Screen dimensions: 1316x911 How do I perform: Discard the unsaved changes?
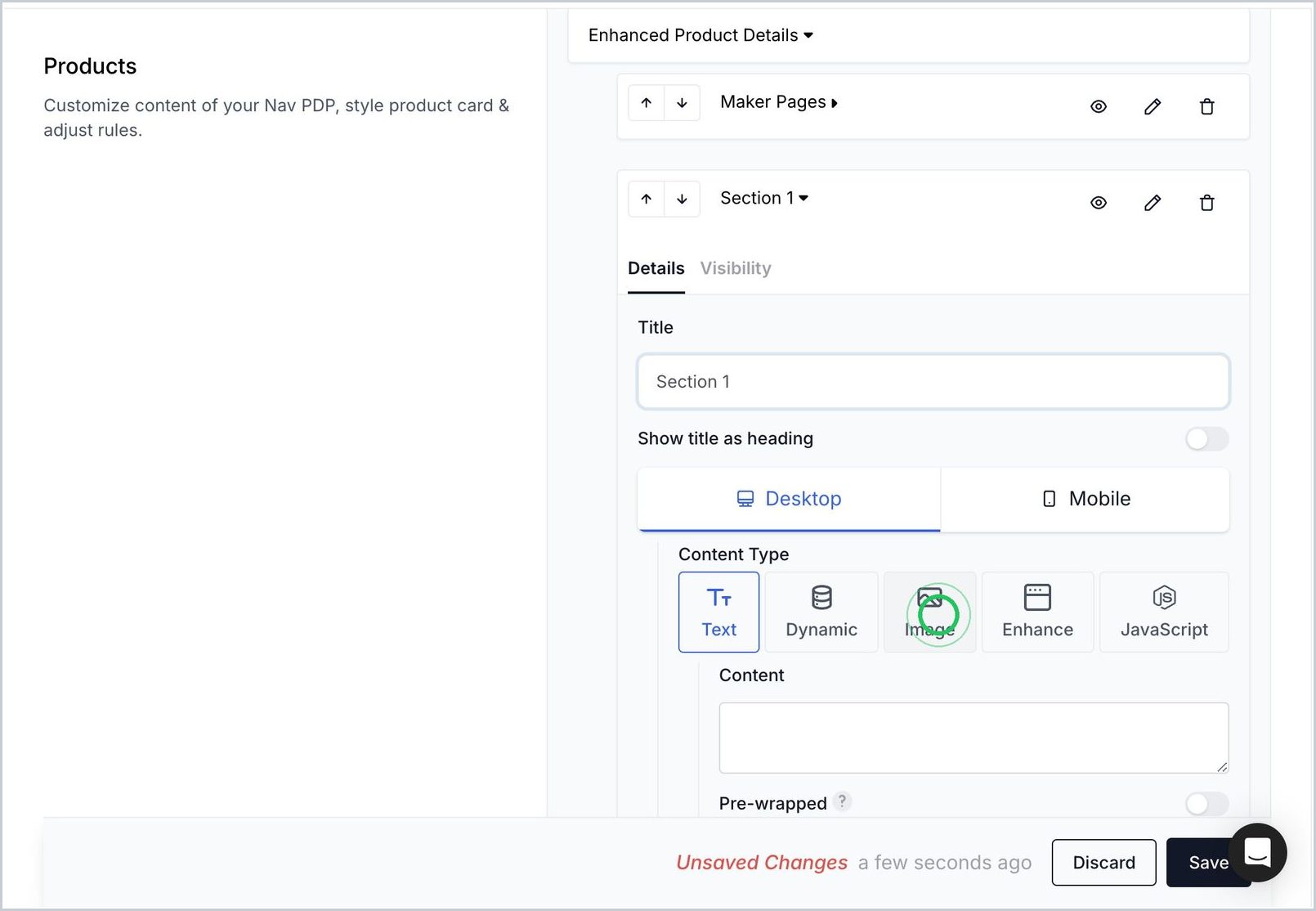[x=1103, y=863]
